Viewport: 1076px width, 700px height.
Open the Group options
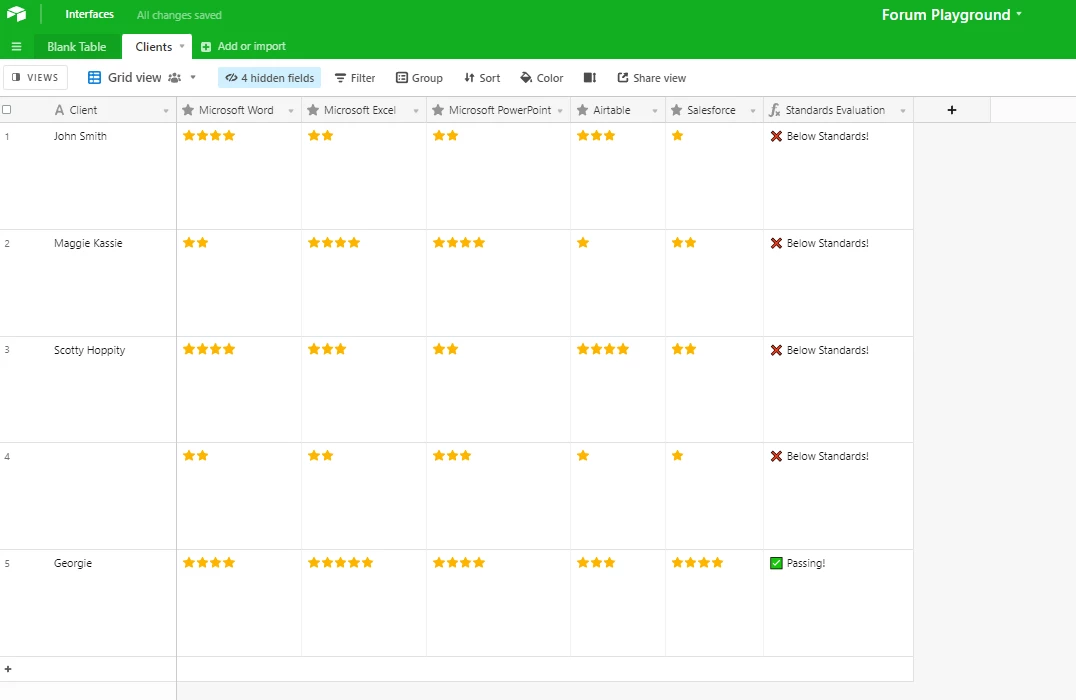coord(419,78)
